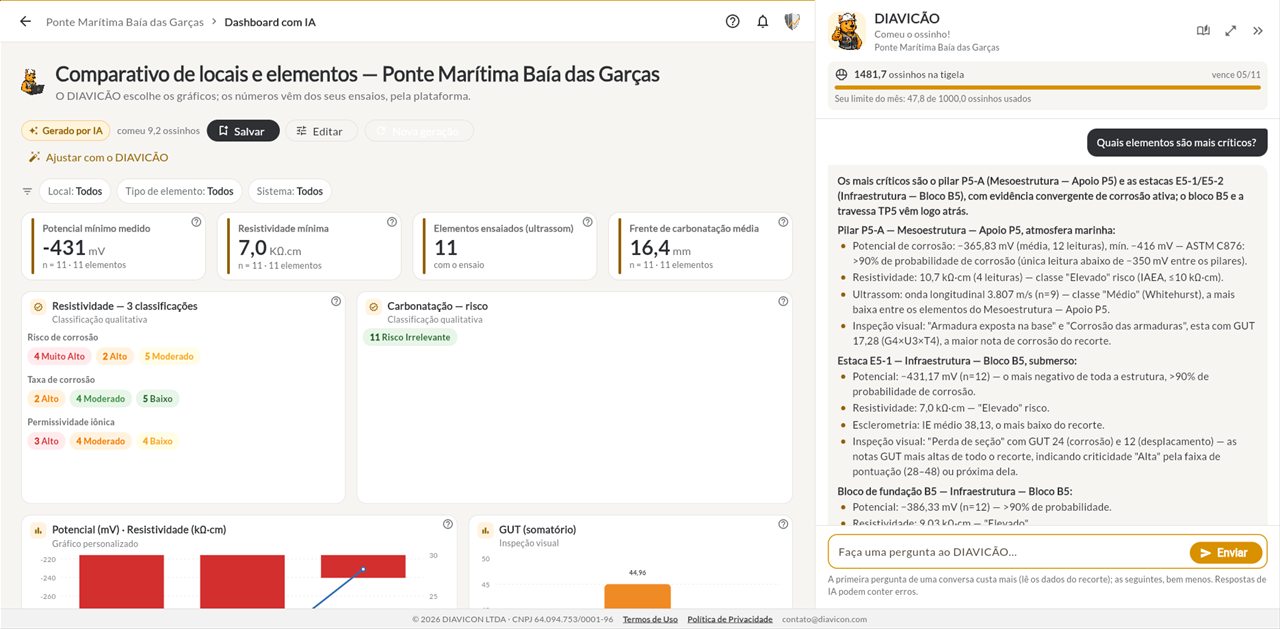The width and height of the screenshot is (1280, 629).
Task: Click the 'comeu 9,2 ossinhos' text
Action: coord(159,131)
